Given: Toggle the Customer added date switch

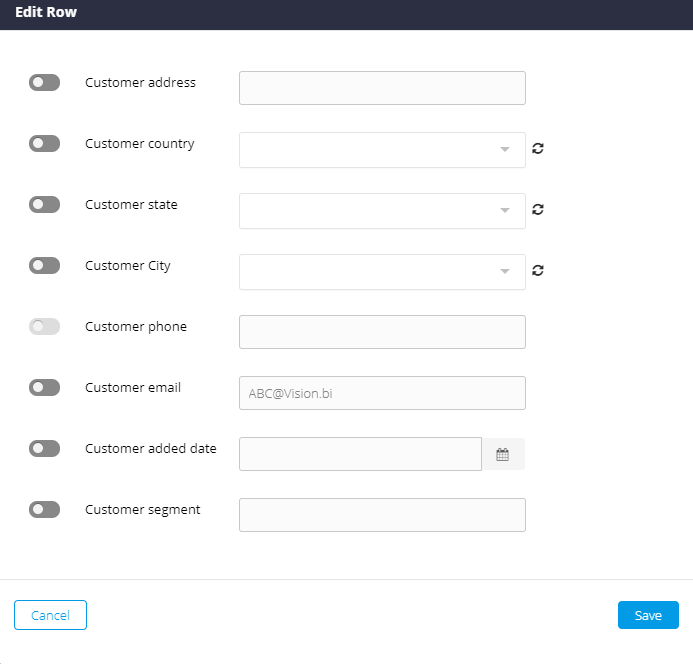Looking at the screenshot, I should [x=44, y=449].
